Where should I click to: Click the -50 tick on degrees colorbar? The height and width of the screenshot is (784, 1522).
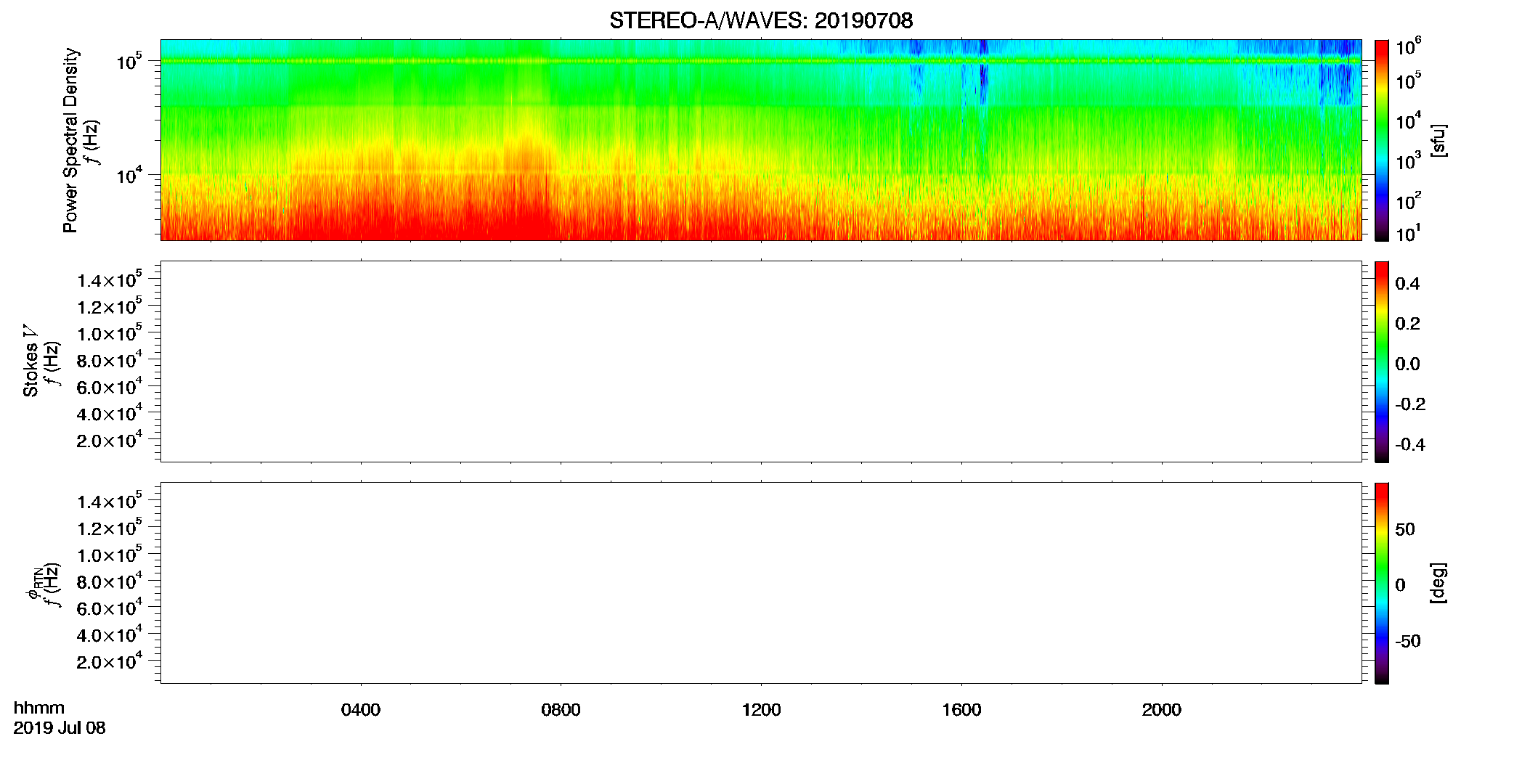click(x=1407, y=642)
